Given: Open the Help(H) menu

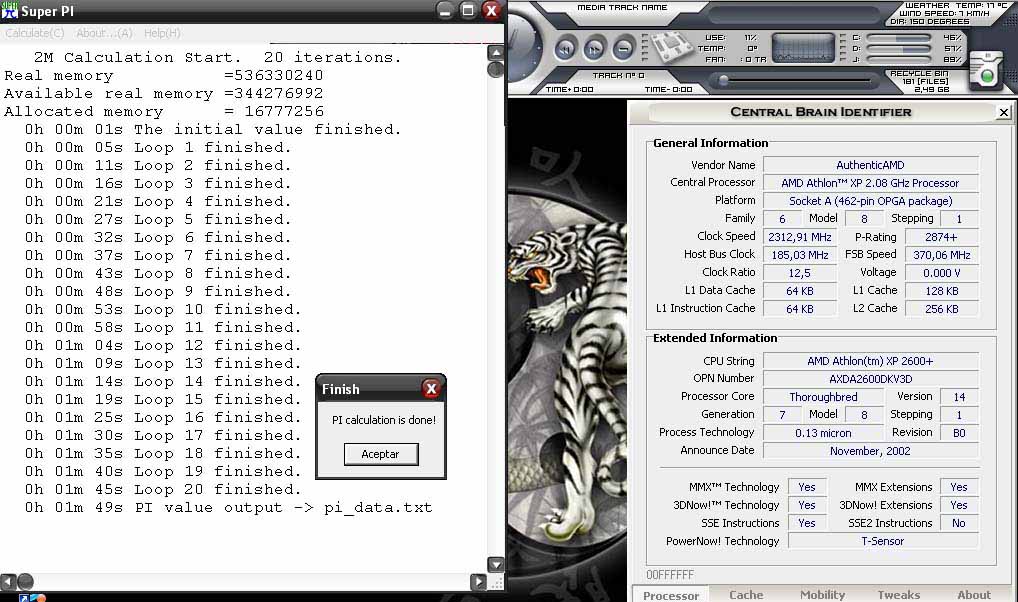Looking at the screenshot, I should pos(162,33).
